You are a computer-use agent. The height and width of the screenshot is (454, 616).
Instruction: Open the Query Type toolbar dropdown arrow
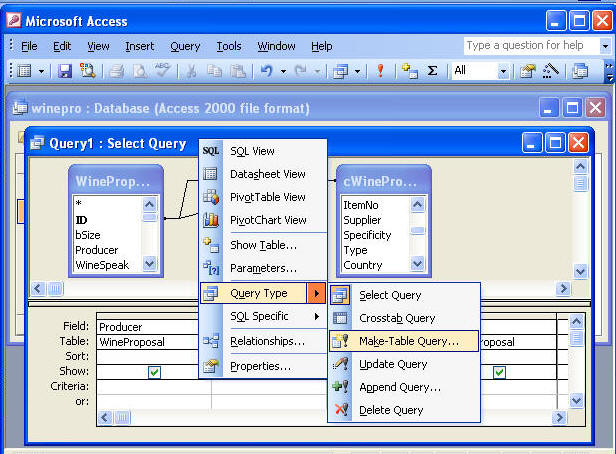click(x=358, y=71)
